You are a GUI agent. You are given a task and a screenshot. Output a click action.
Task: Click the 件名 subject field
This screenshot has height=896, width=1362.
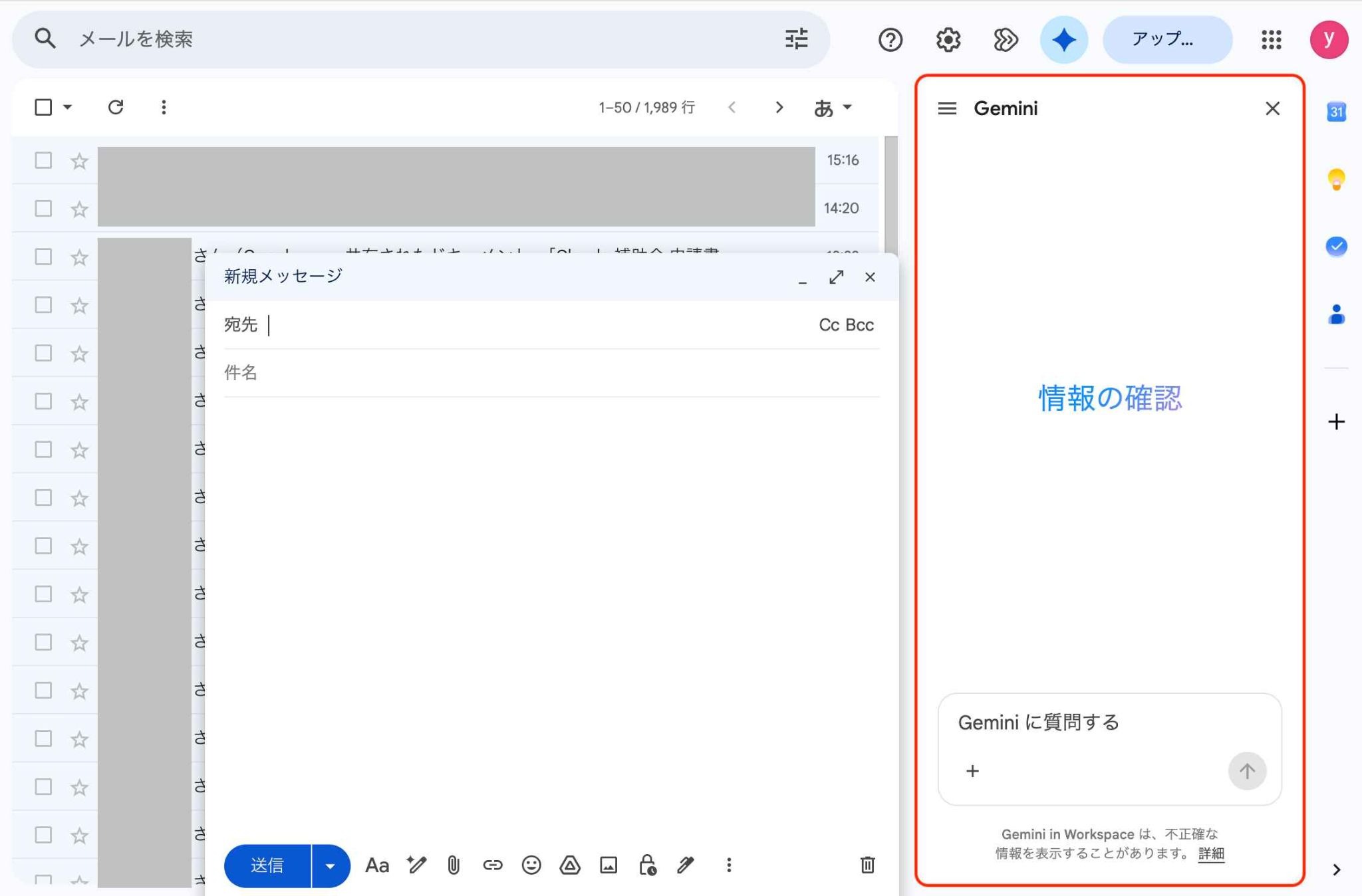coord(551,373)
